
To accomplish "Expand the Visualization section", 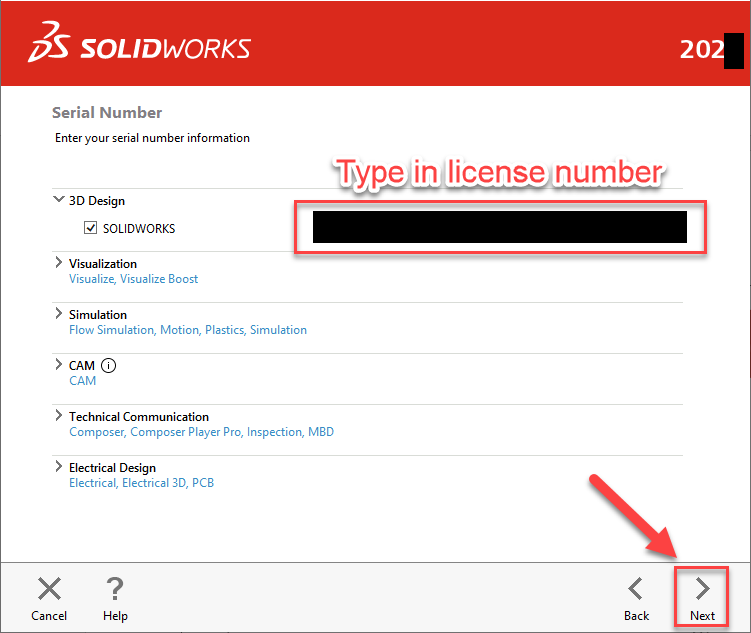I will click(58, 262).
